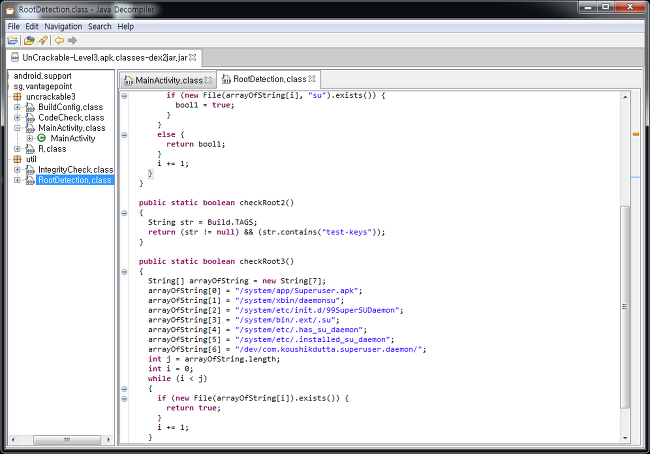This screenshot has height=454, width=650.
Task: Switch to the MainActivity.class tab
Action: (x=167, y=80)
